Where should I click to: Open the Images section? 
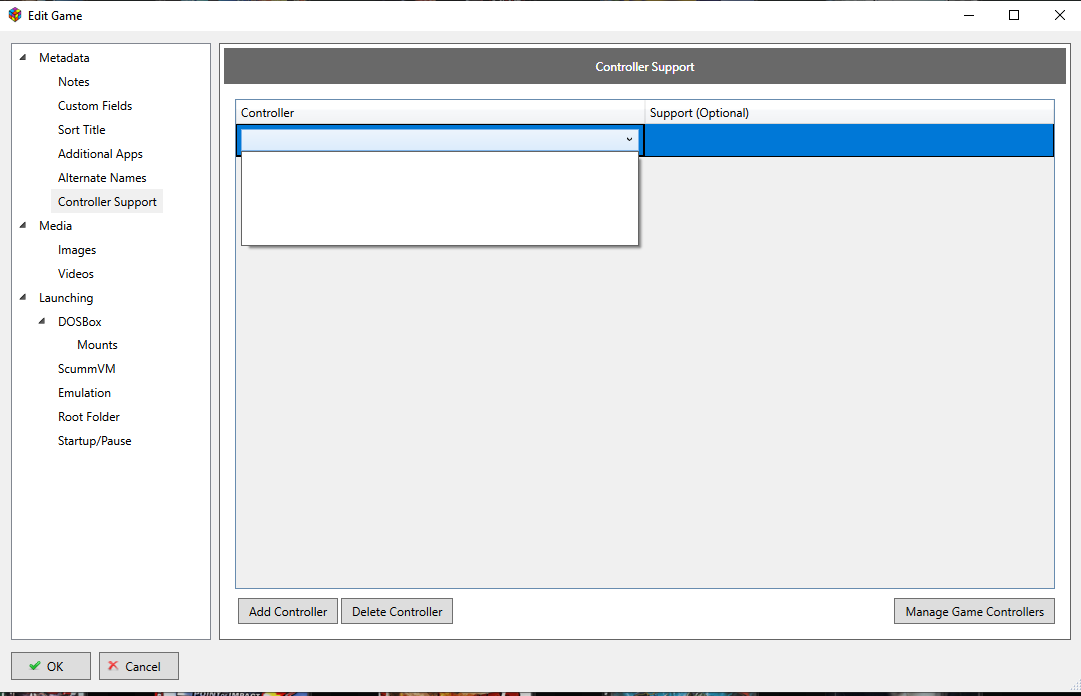77,250
